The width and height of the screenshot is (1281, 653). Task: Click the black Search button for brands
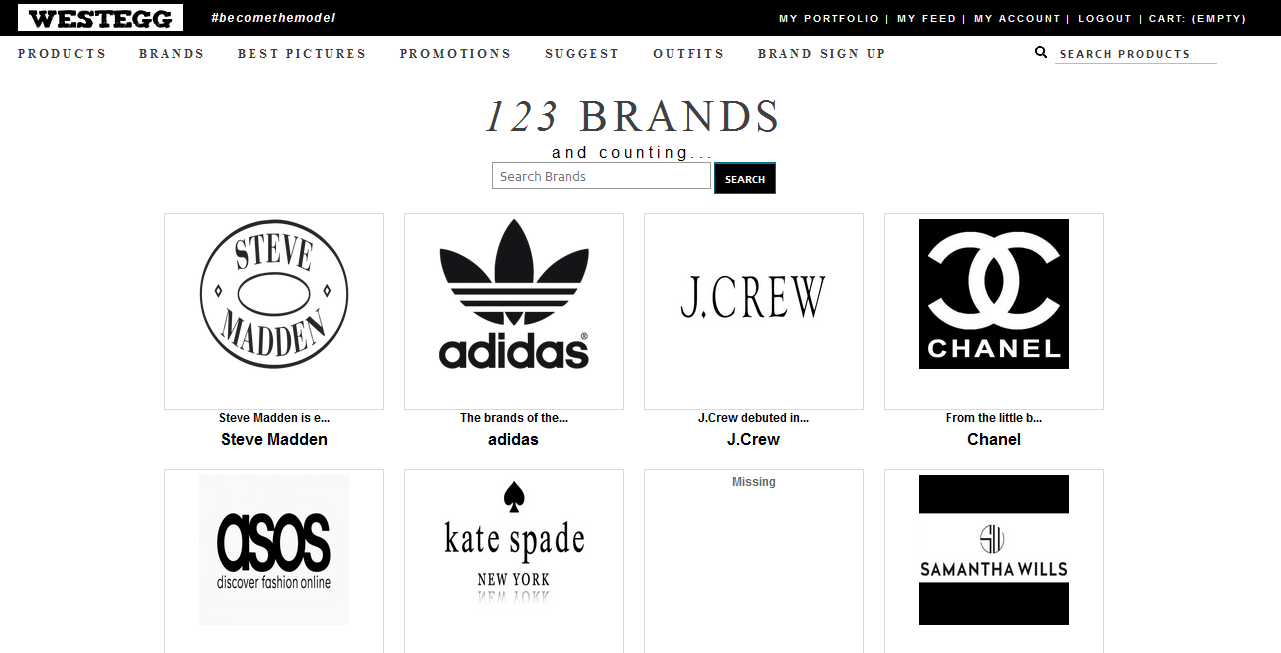click(745, 178)
